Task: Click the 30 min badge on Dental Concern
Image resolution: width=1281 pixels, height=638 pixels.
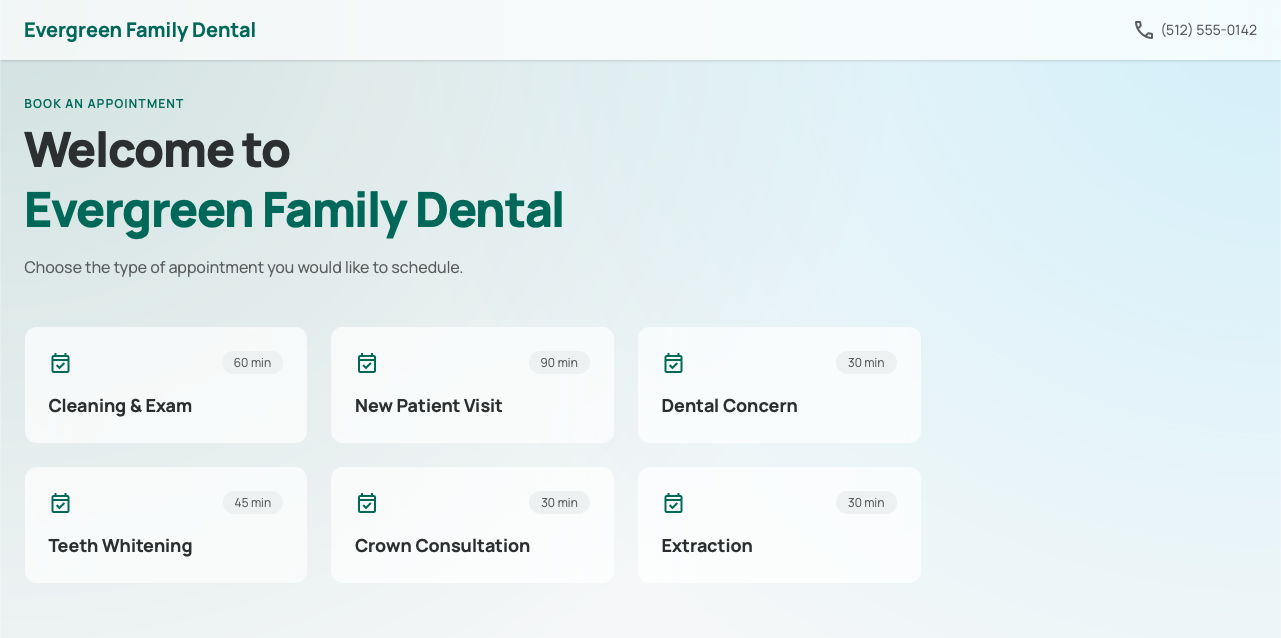Action: [866, 363]
